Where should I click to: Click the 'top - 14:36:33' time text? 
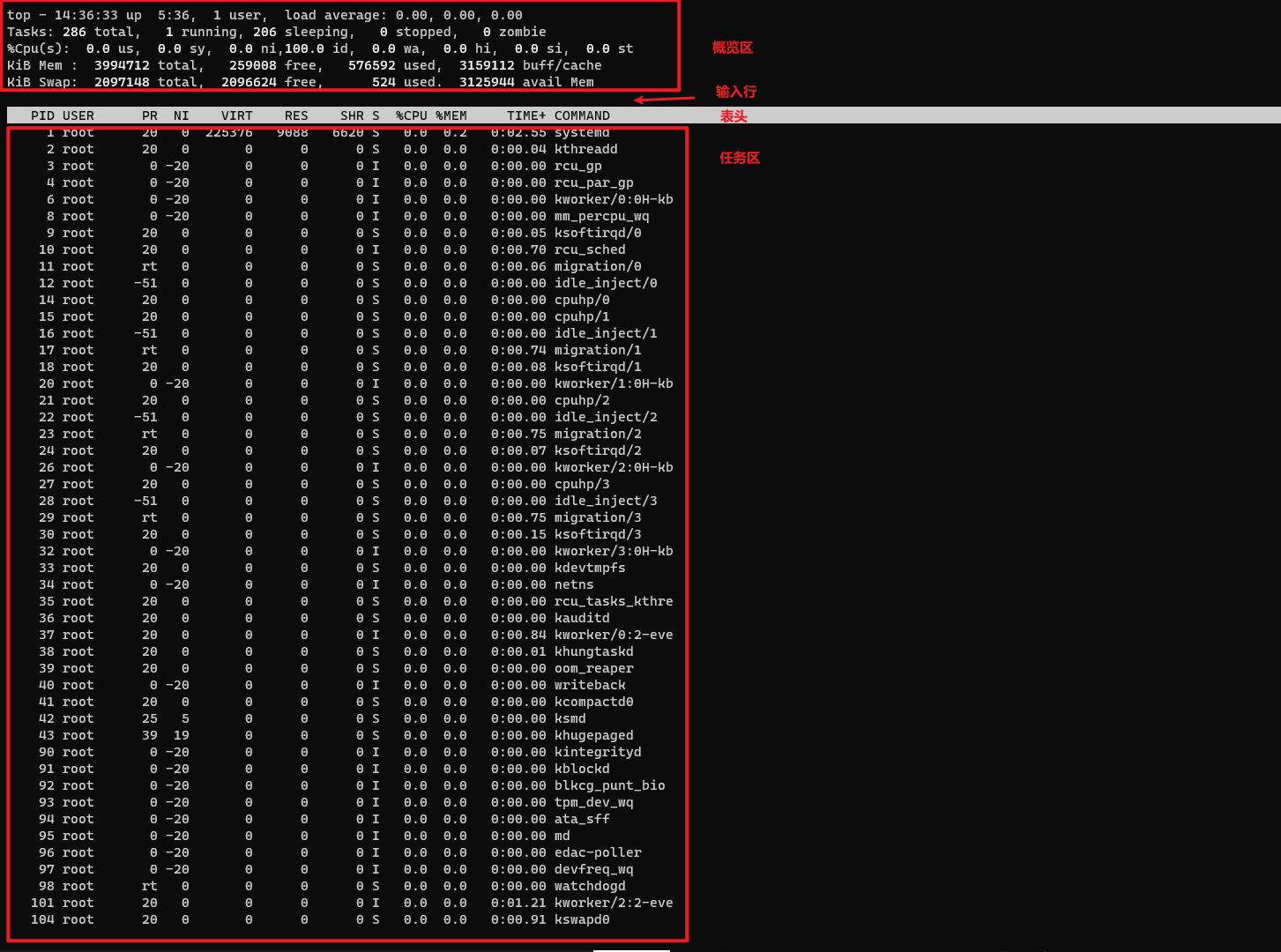coord(63,15)
